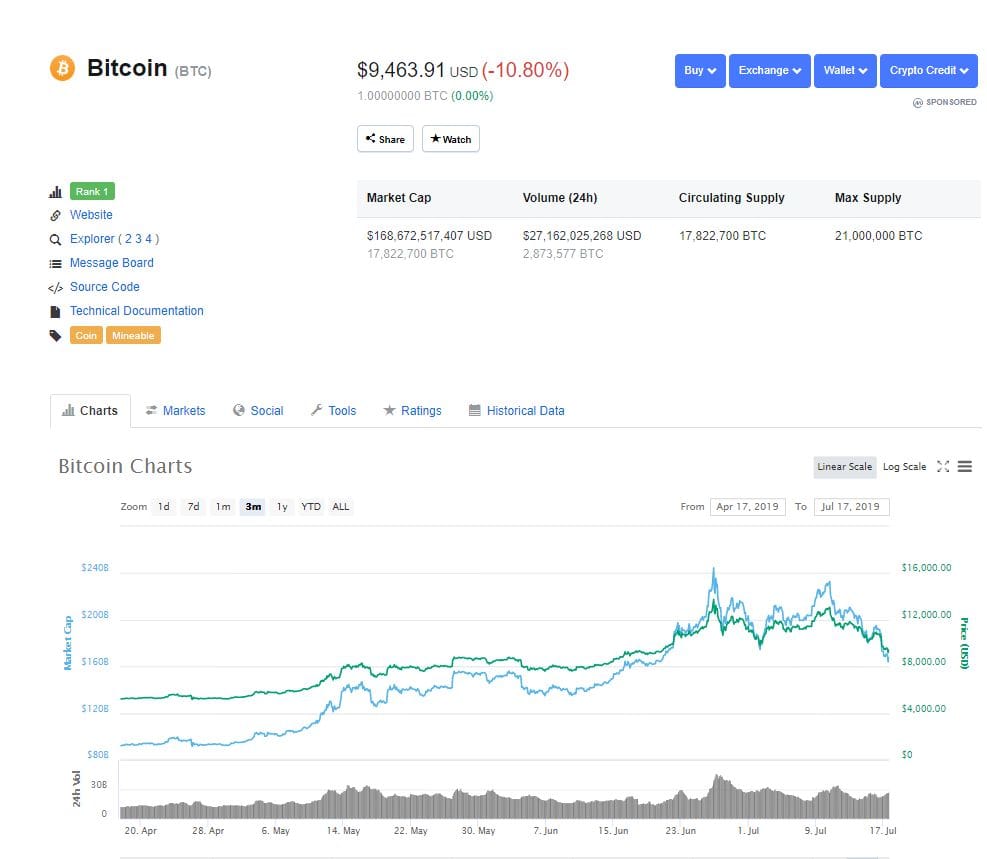Image resolution: width=987 pixels, height=859 pixels.
Task: Expand the Crypto Credit dropdown
Action: (x=929, y=71)
